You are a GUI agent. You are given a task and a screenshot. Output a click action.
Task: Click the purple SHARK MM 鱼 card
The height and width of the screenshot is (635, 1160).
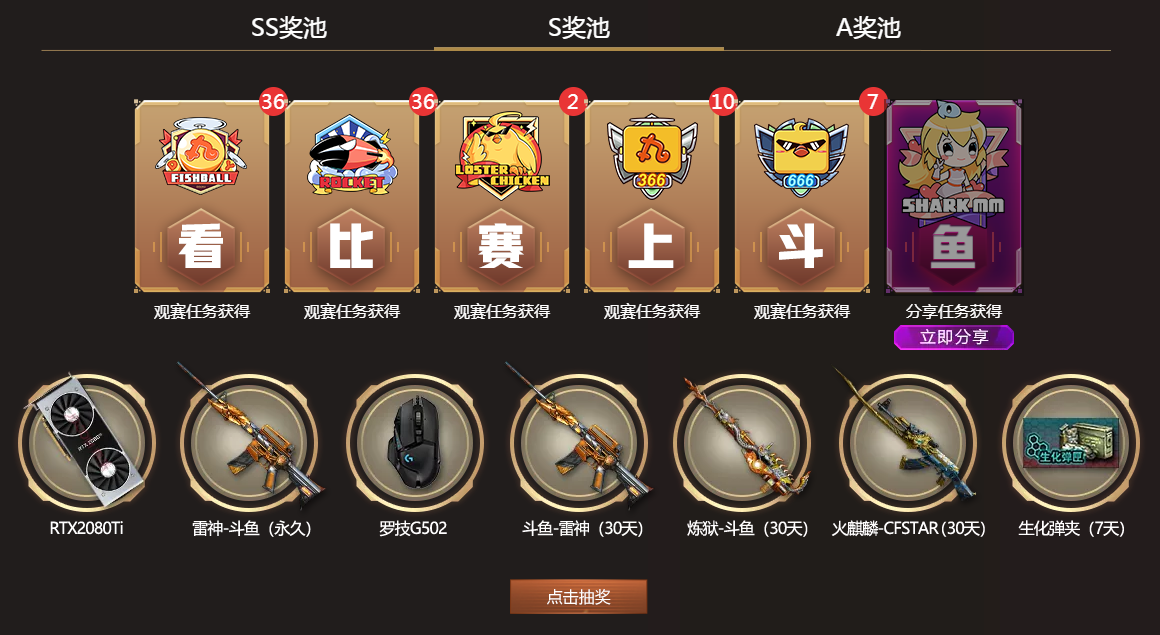point(954,196)
